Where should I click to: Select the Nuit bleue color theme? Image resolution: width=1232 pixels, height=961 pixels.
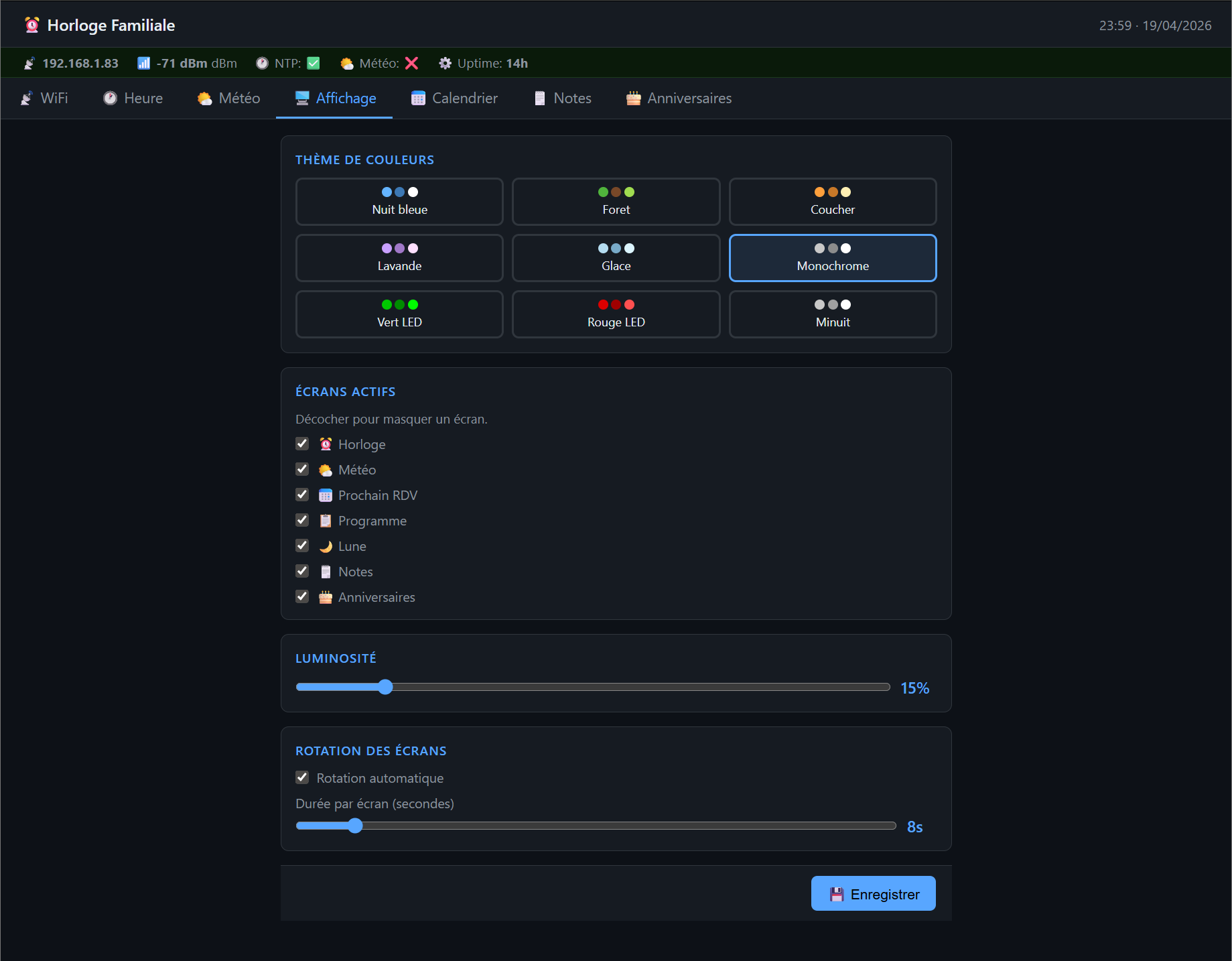pos(399,202)
